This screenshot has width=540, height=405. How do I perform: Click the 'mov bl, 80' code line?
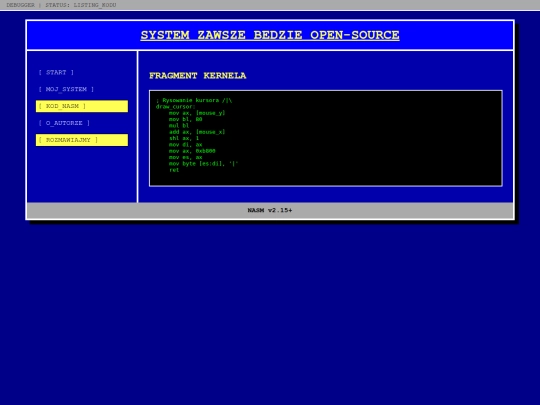click(185, 119)
